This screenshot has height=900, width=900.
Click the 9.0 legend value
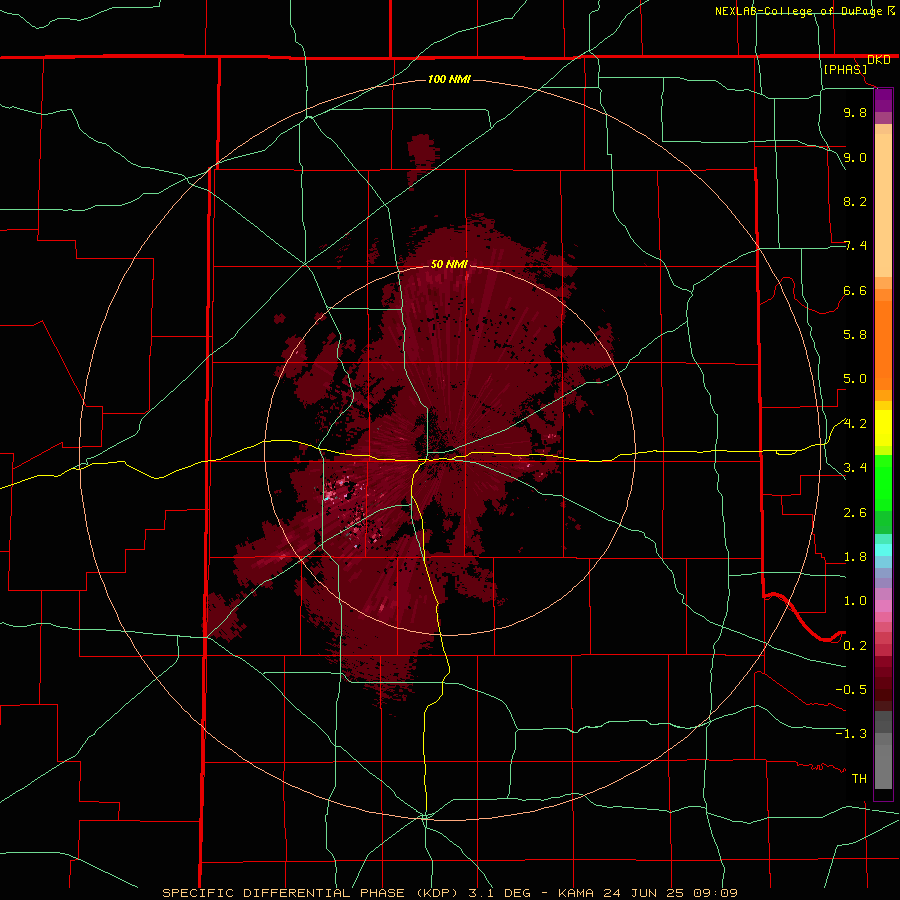[855, 157]
